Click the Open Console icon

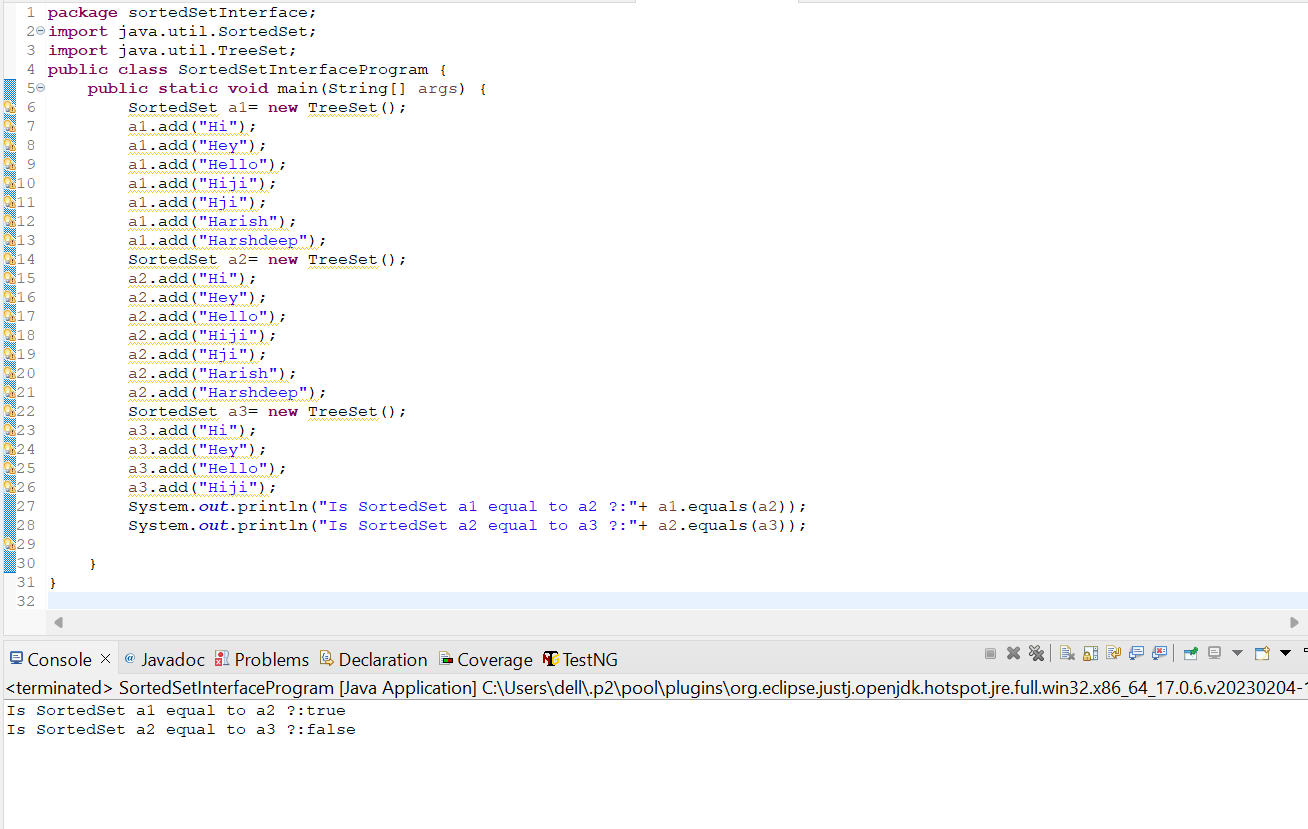pos(1262,653)
